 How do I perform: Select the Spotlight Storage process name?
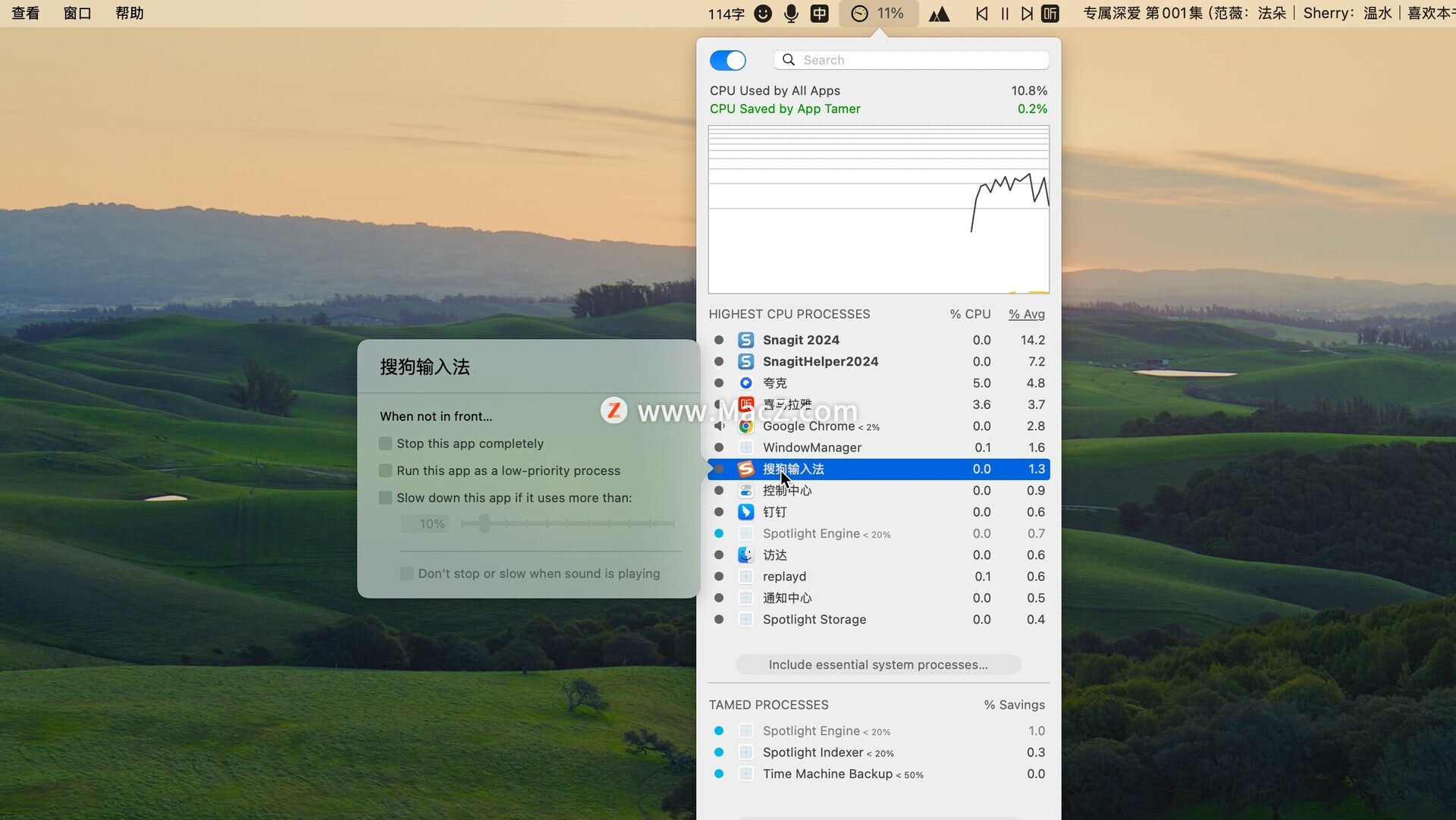(814, 620)
